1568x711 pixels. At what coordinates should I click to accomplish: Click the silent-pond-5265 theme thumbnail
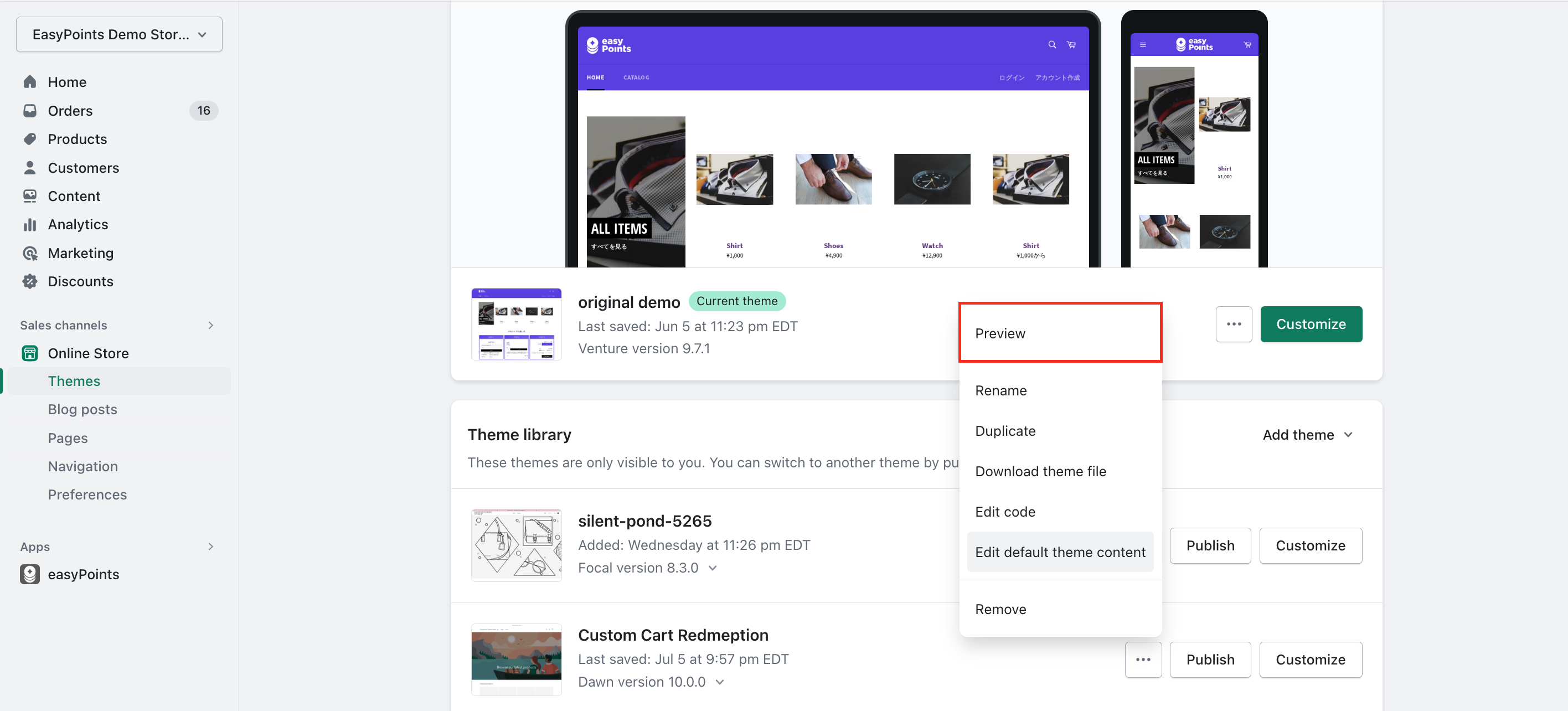(x=516, y=545)
